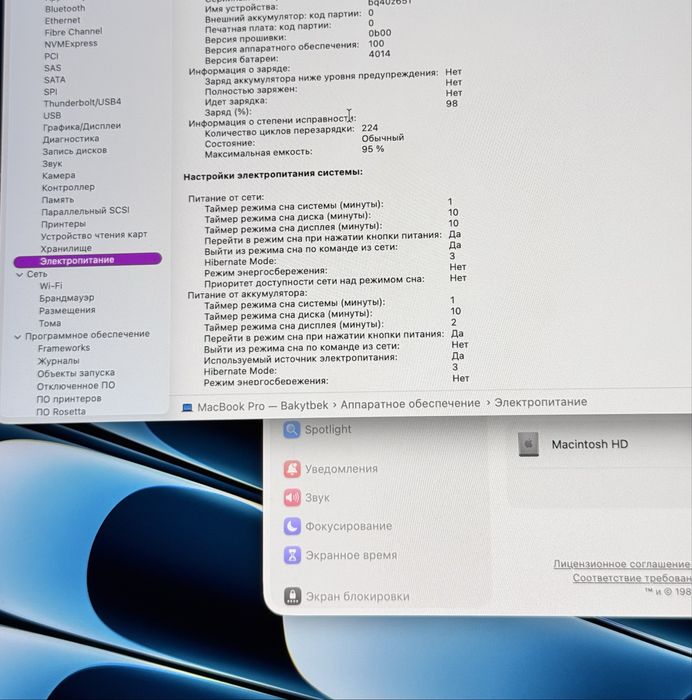Open Экранное время in settings sidebar
This screenshot has width=692, height=700.
click(351, 555)
